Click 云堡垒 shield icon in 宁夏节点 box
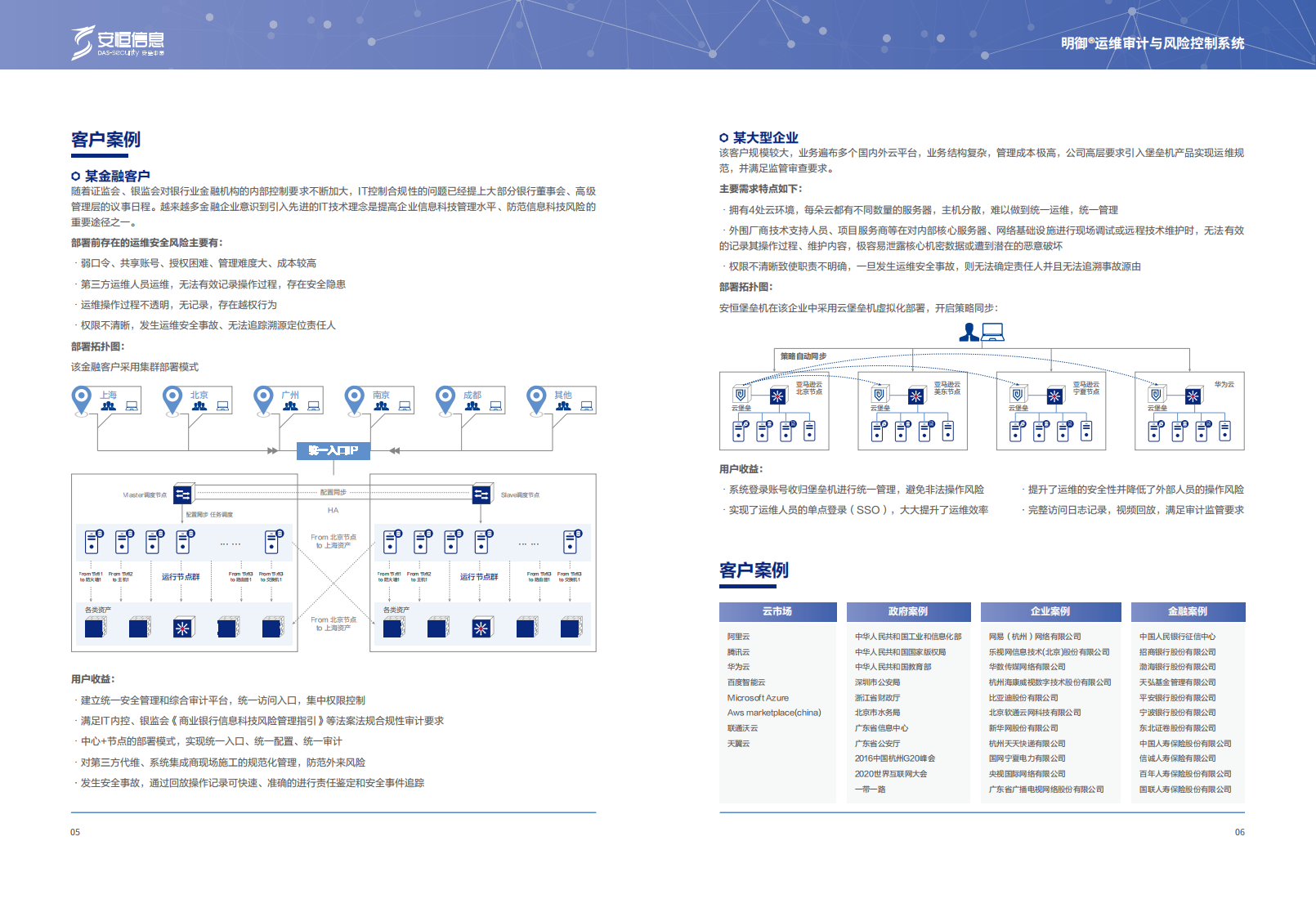 click(x=1018, y=395)
